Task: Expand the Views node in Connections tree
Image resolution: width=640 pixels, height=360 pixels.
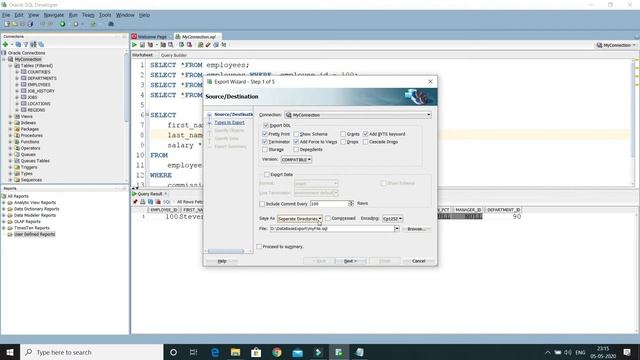Action: point(11,116)
